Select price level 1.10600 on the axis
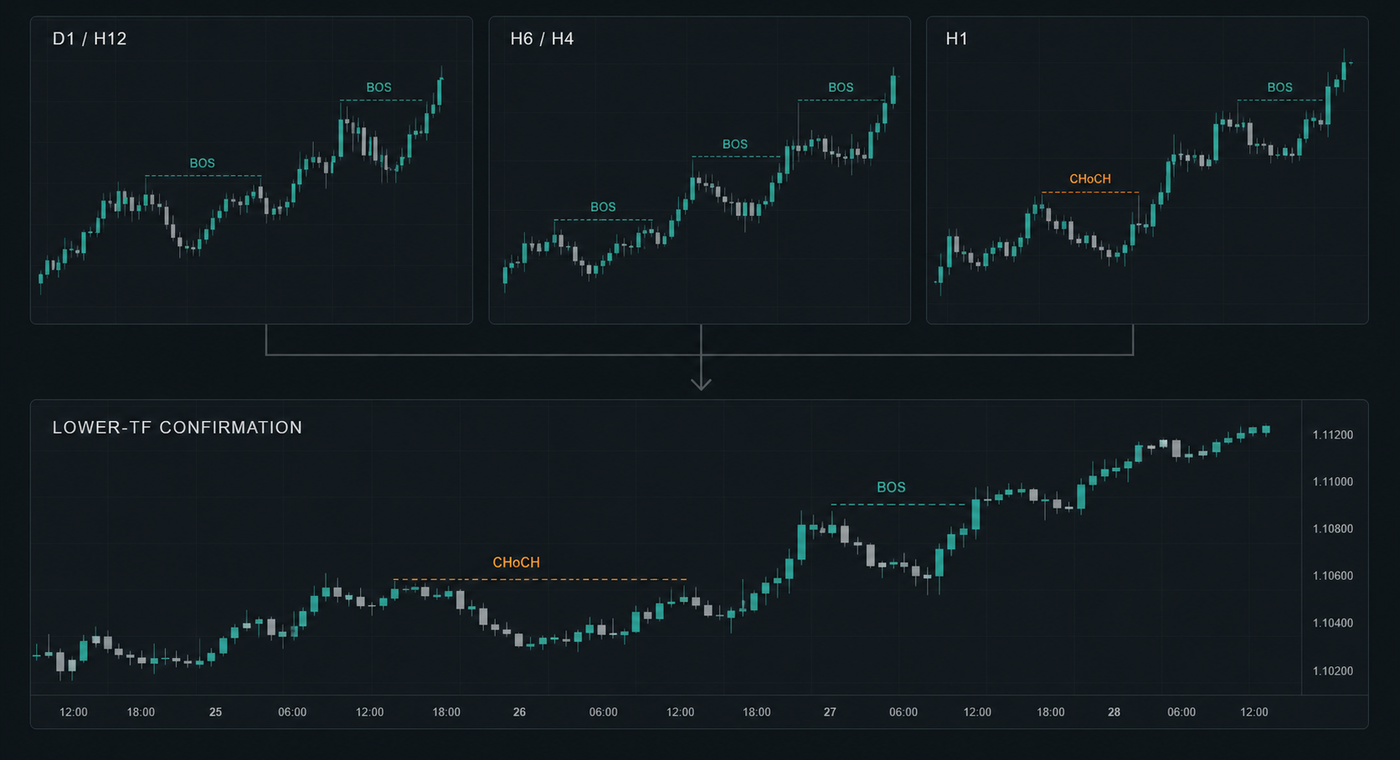The height and width of the screenshot is (760, 1400). click(1333, 576)
